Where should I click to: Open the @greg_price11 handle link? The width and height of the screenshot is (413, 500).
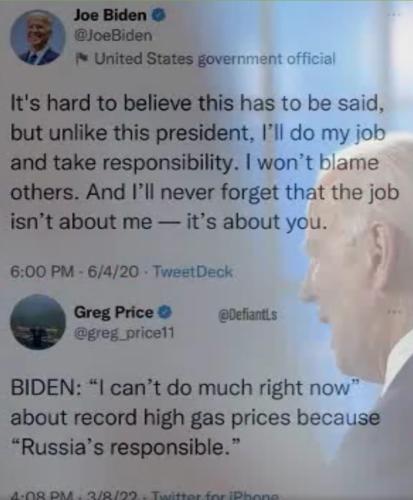(x=124, y=333)
